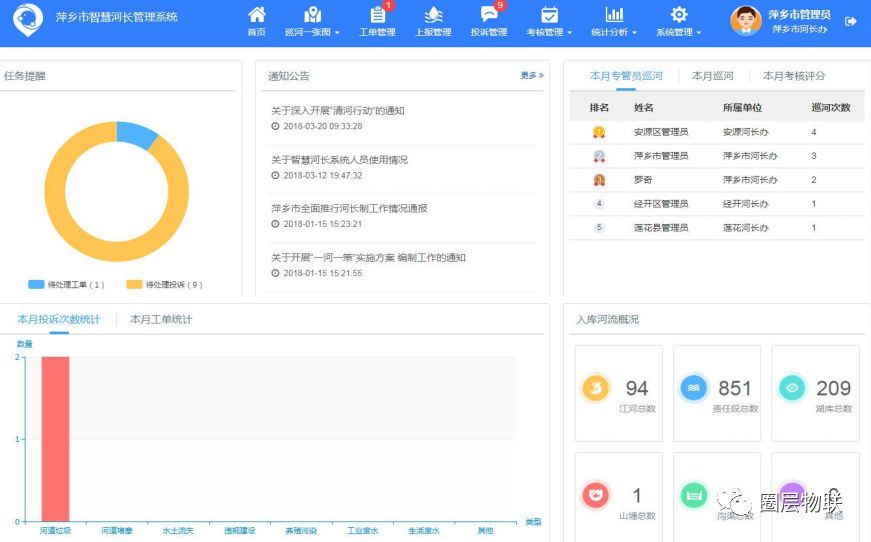Screen dimensions: 871x542
Task: Select 本月投诉次数统计 tab
Action: coord(59,319)
